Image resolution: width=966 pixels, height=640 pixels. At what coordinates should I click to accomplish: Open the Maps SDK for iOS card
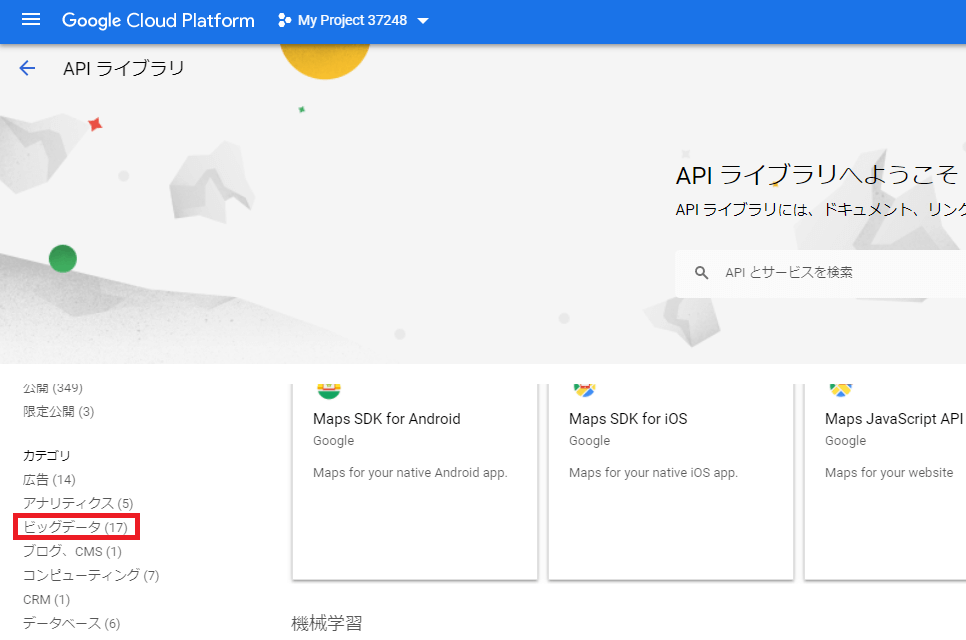(x=671, y=481)
